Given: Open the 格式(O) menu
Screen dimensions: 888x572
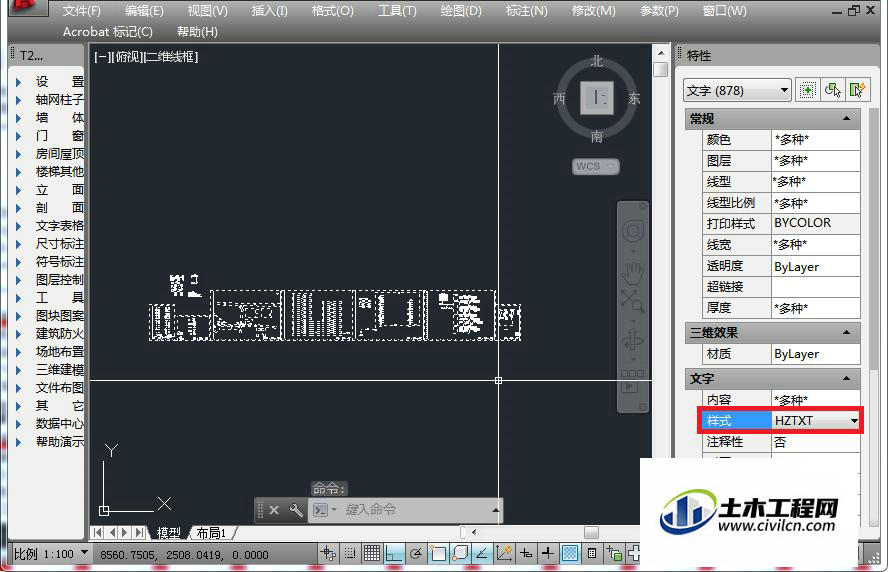Looking at the screenshot, I should tap(332, 11).
